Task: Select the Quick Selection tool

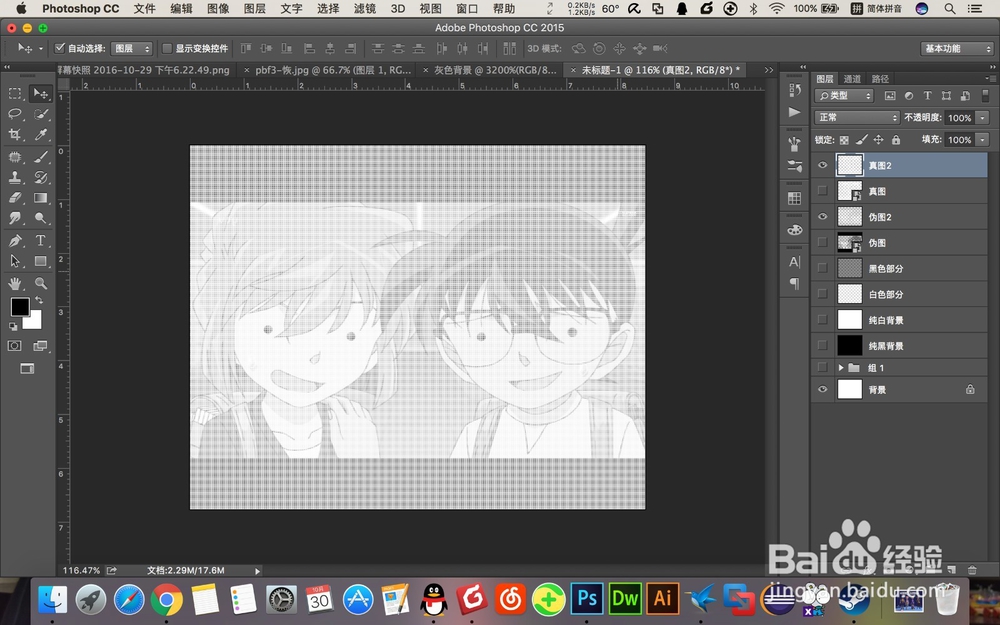Action: [40, 114]
